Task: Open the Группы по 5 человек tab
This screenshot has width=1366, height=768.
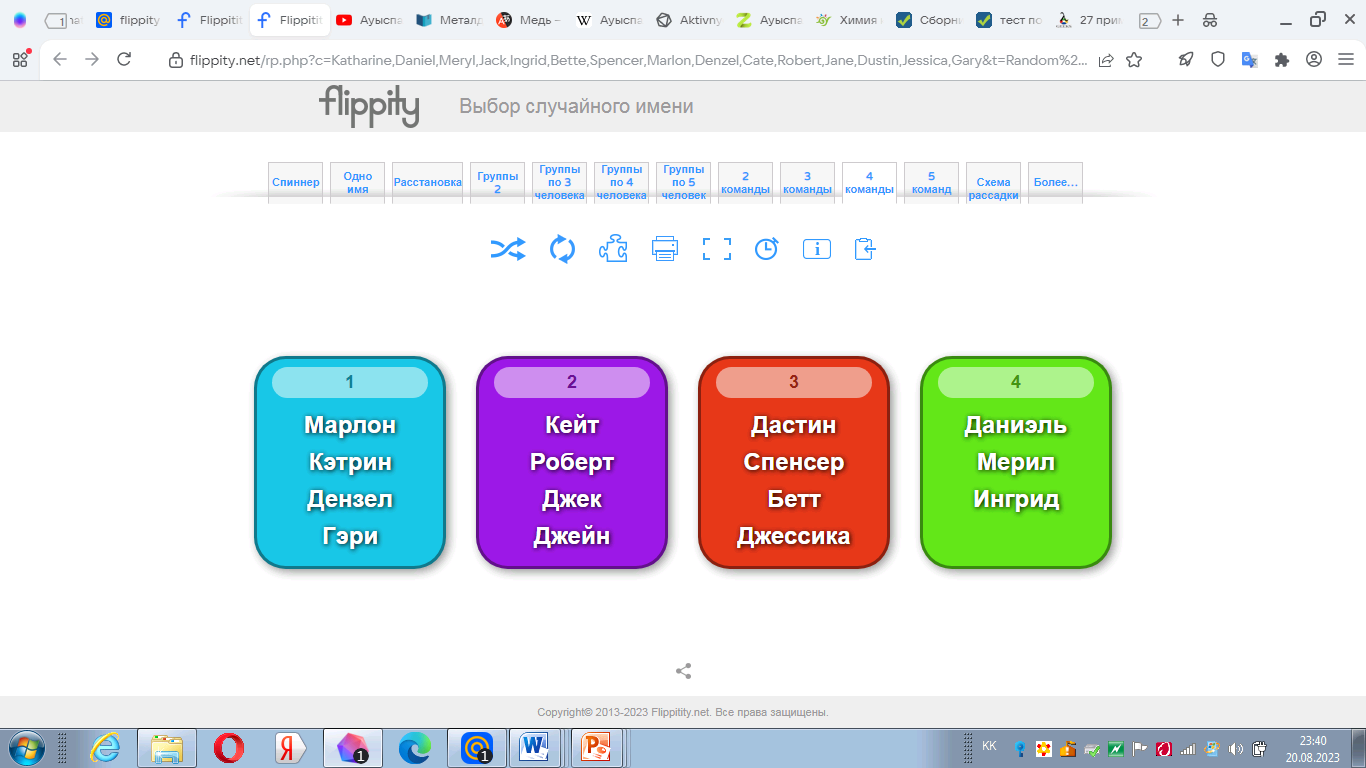Action: click(684, 183)
